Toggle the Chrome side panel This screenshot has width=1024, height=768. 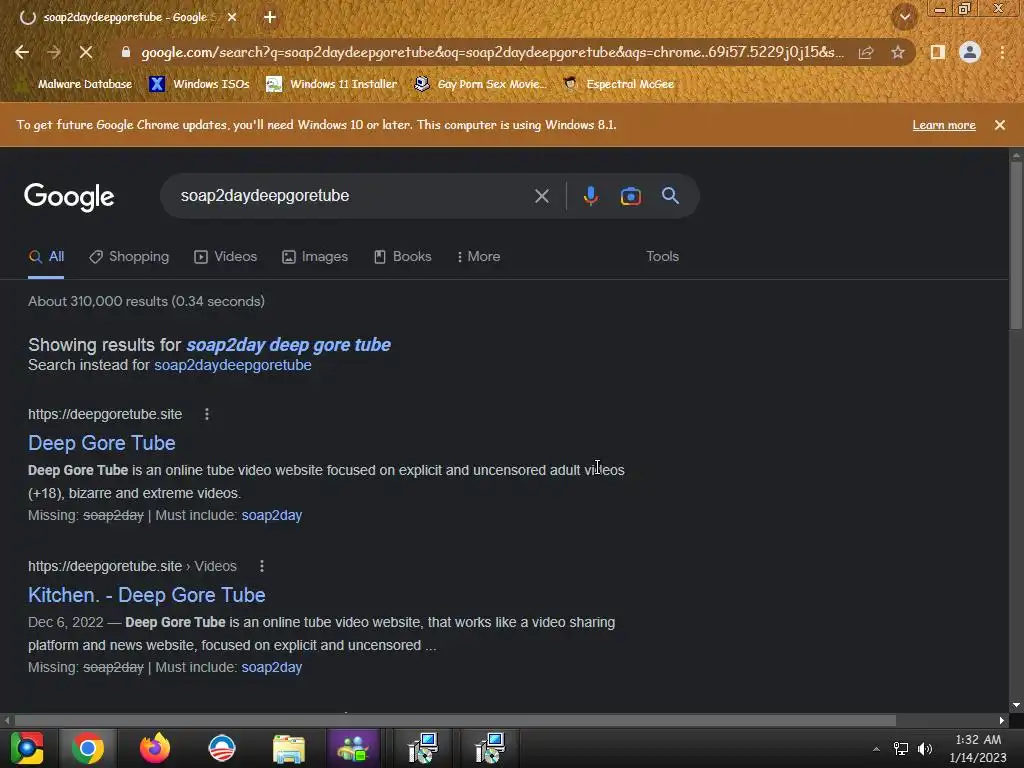pos(938,52)
